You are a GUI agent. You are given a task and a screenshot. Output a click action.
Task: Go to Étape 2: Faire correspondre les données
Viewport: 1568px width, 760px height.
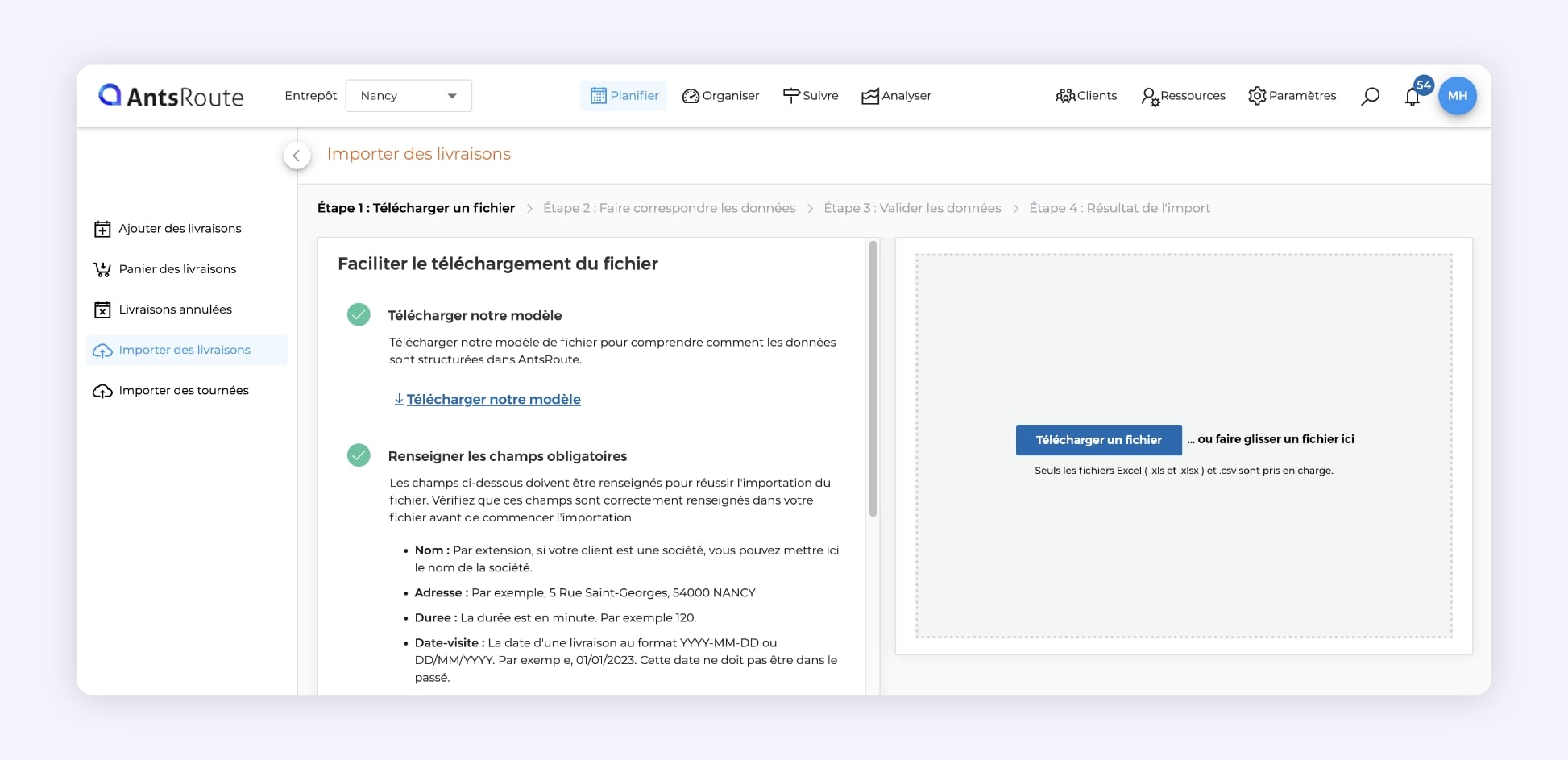[x=669, y=208]
